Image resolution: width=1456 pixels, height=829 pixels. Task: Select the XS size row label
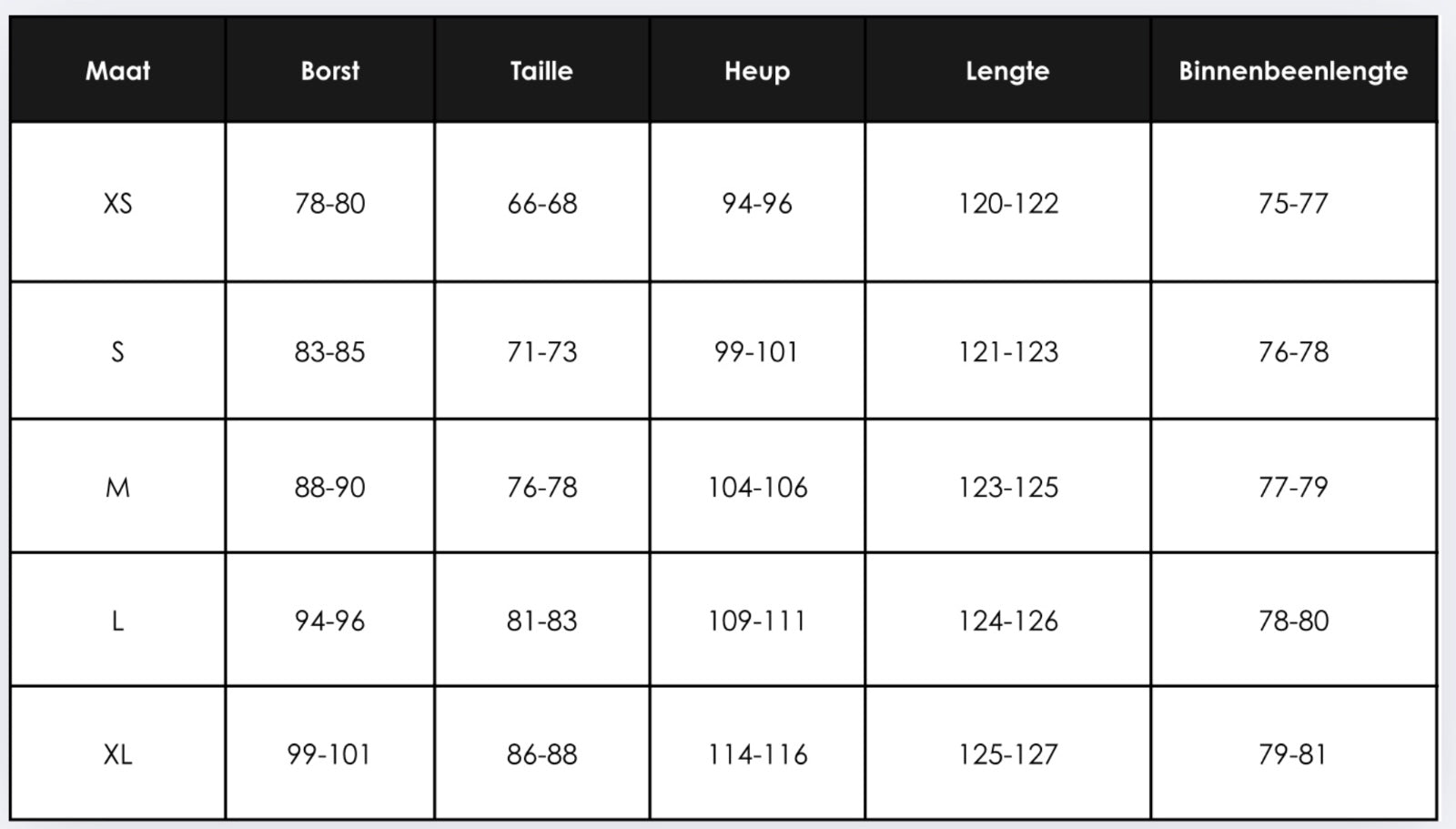pos(117,203)
